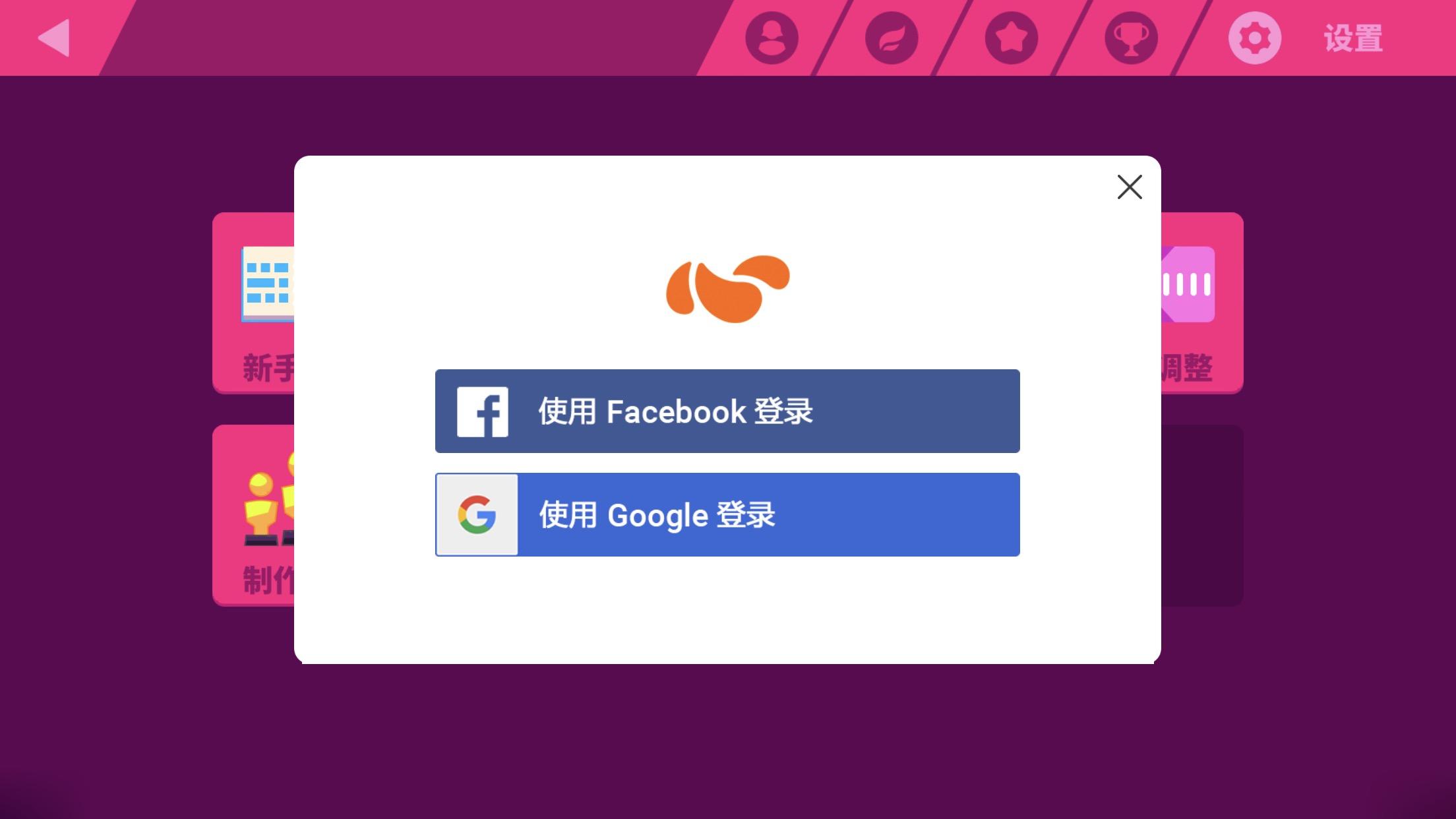
Task: Click the dark panel right of dialog
Action: pyautogui.click(x=1201, y=515)
